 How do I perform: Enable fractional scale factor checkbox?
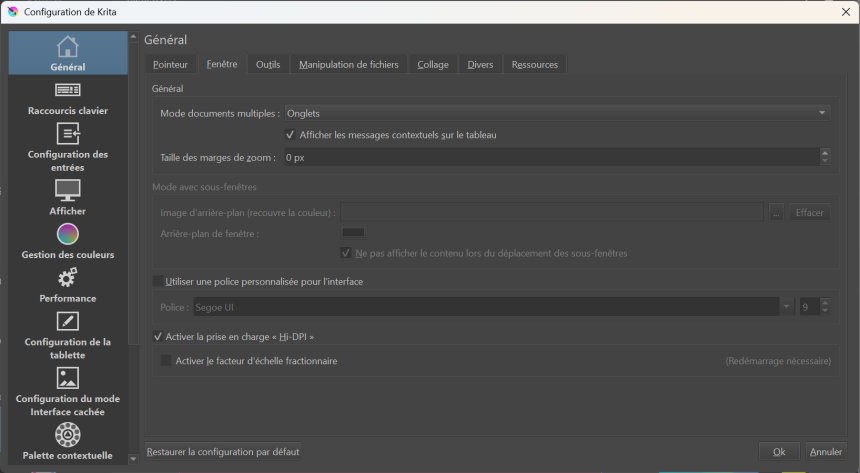(166, 361)
